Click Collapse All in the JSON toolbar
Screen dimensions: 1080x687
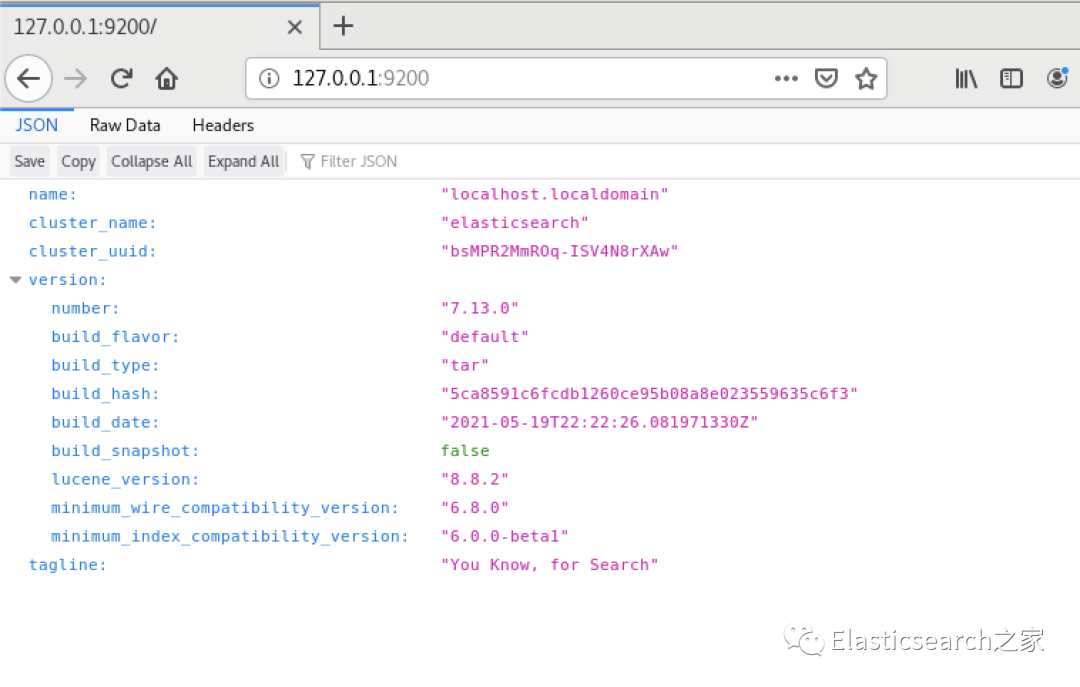pyautogui.click(x=152, y=161)
